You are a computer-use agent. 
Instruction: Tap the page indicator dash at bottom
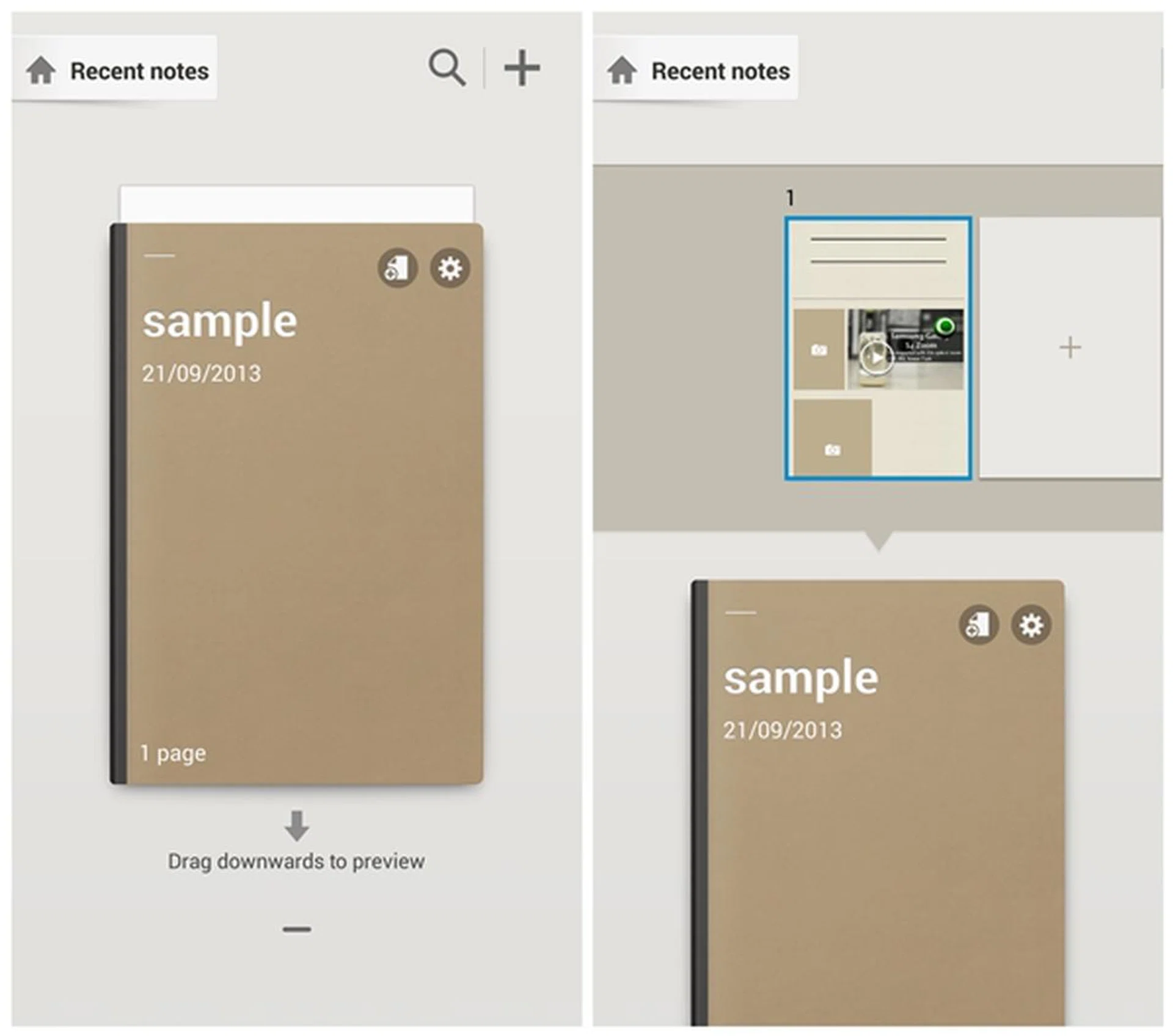tap(297, 930)
